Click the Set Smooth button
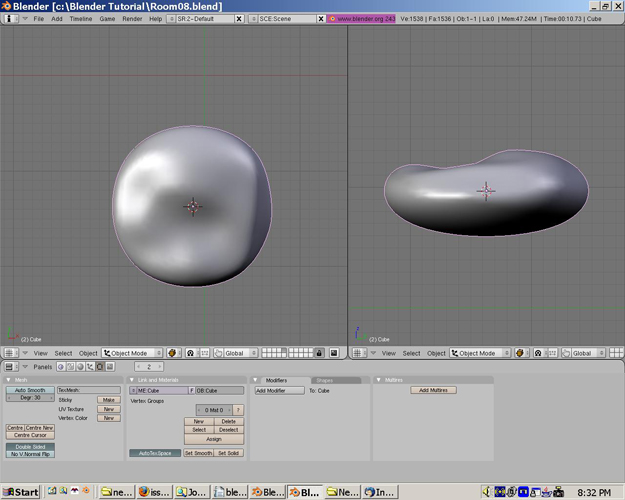Viewport: 625px width, 500px height. (198, 453)
